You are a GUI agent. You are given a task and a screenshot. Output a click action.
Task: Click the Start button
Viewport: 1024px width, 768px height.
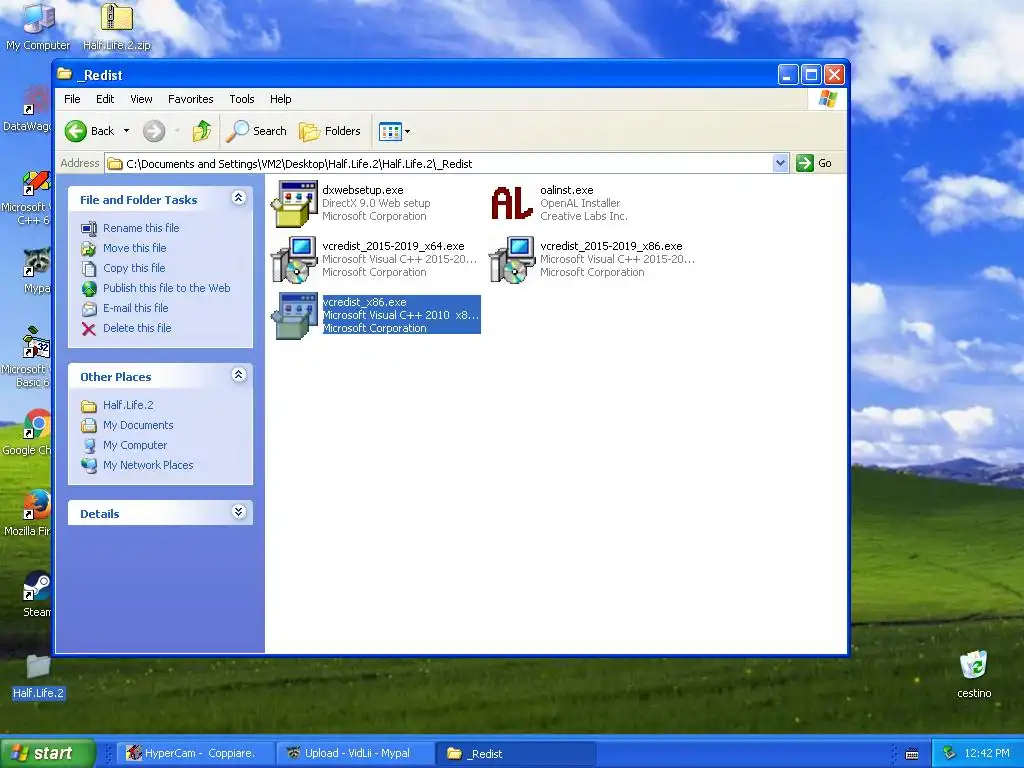[x=47, y=753]
